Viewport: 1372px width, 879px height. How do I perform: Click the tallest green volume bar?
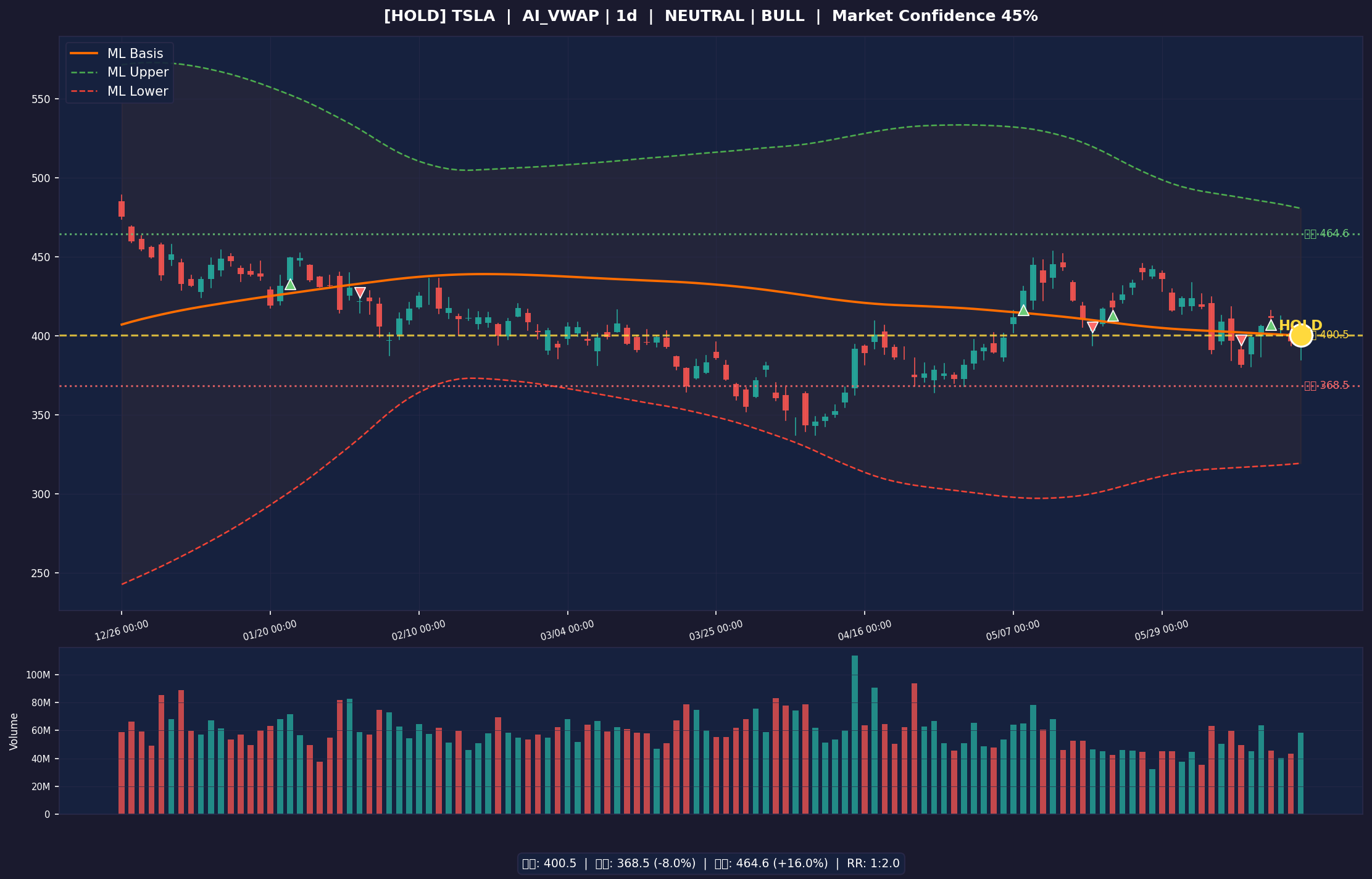[855, 735]
